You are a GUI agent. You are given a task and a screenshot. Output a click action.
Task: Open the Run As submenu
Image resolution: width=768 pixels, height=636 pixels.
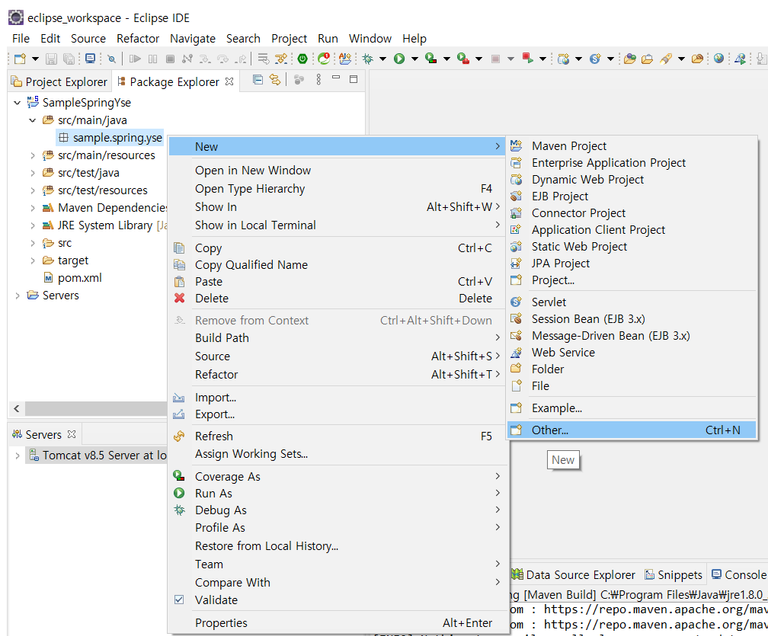[x=338, y=493]
